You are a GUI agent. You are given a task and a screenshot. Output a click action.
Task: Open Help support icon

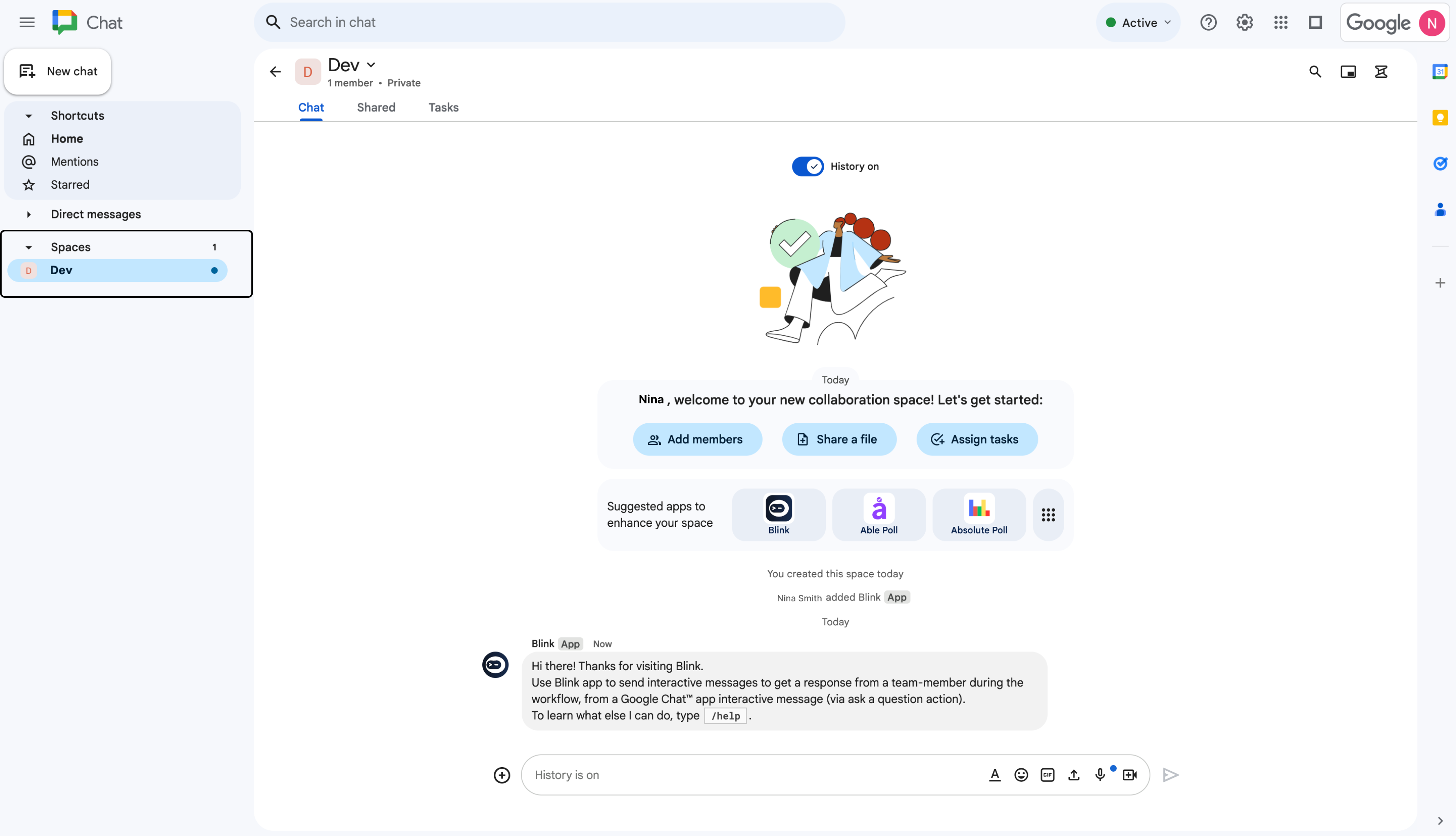click(x=1208, y=22)
